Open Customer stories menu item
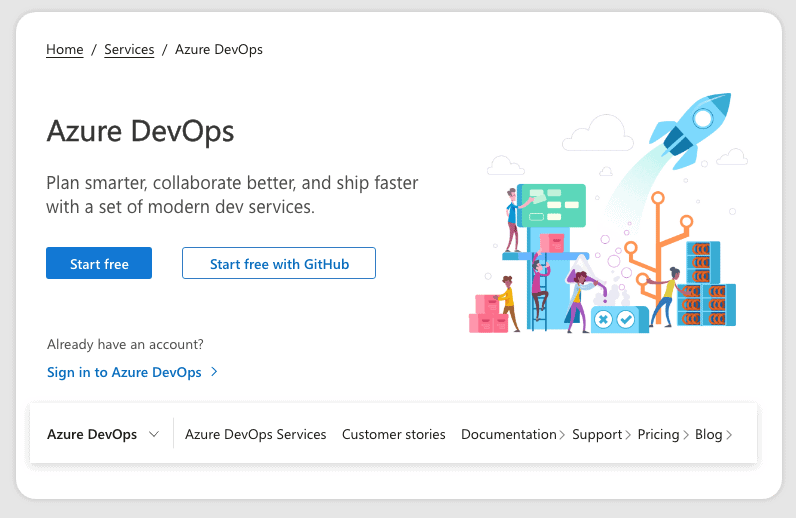 tap(393, 434)
